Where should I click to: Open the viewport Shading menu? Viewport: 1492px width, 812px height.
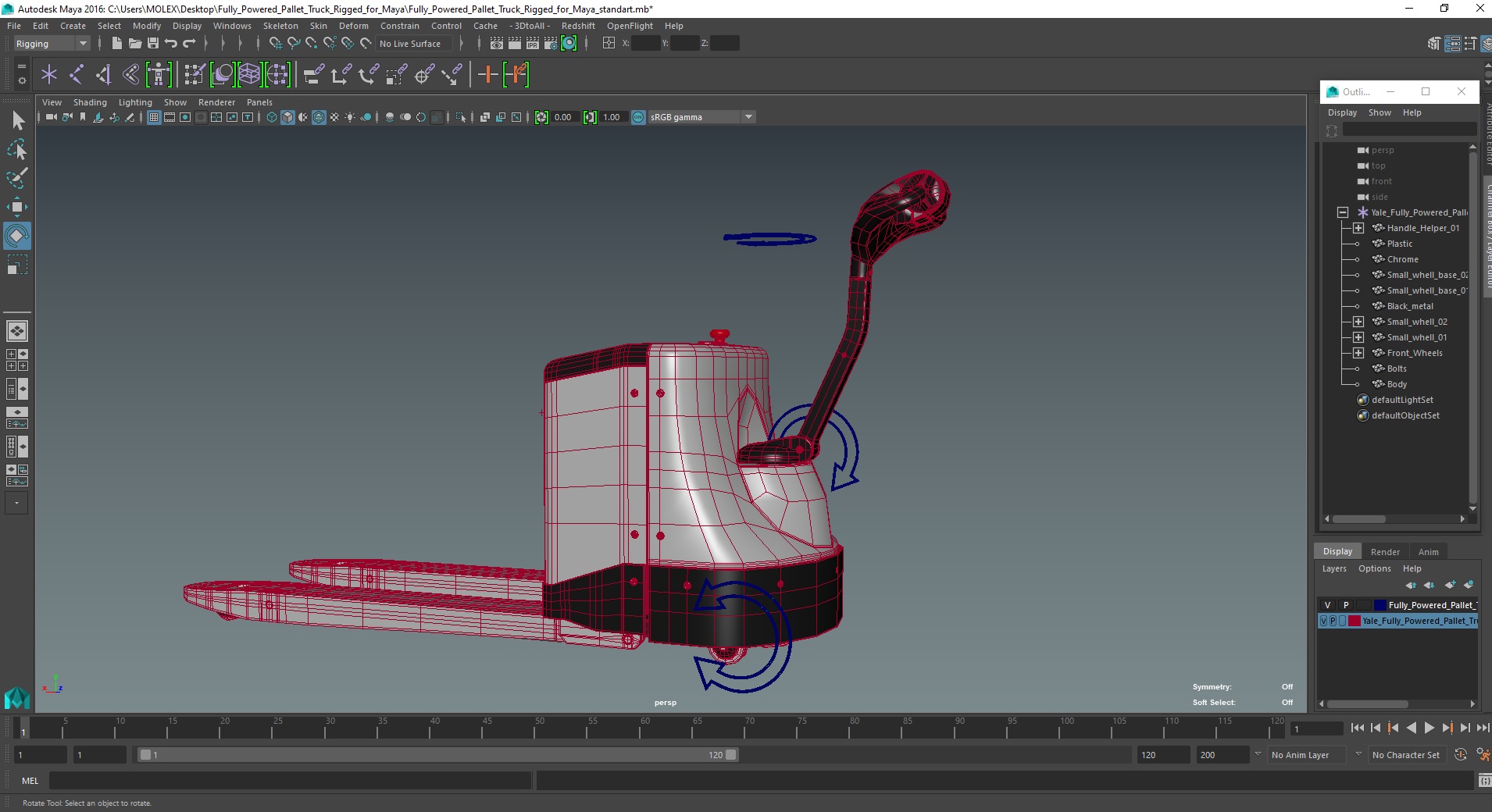90,102
